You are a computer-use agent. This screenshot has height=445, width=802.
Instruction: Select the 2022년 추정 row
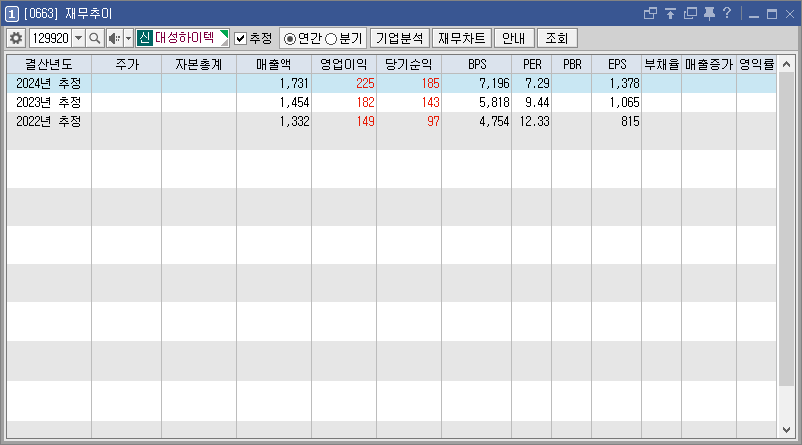391,121
